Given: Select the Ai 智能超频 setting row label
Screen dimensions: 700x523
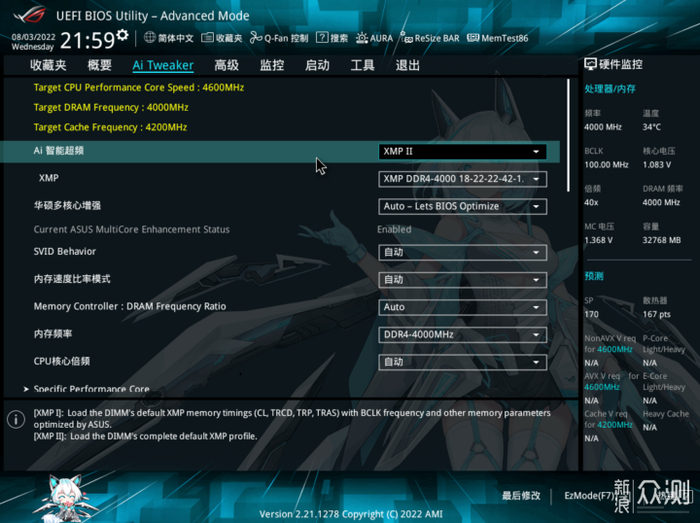Looking at the screenshot, I should 58,151.
